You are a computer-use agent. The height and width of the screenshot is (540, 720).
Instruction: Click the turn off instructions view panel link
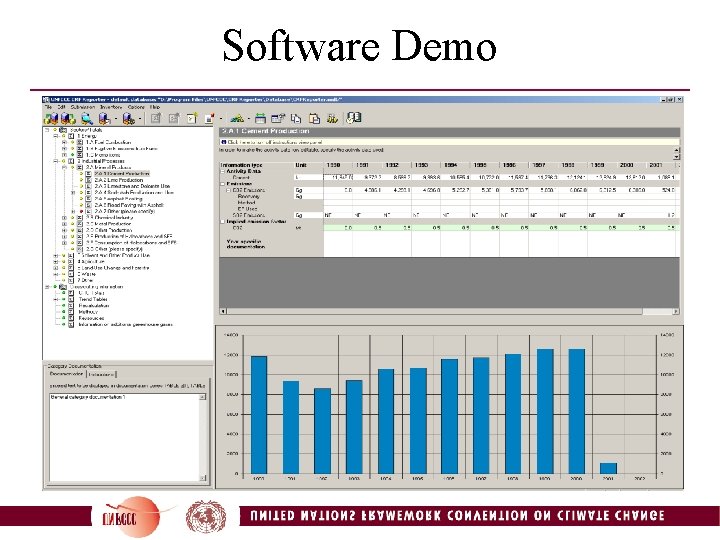pyautogui.click(x=275, y=142)
